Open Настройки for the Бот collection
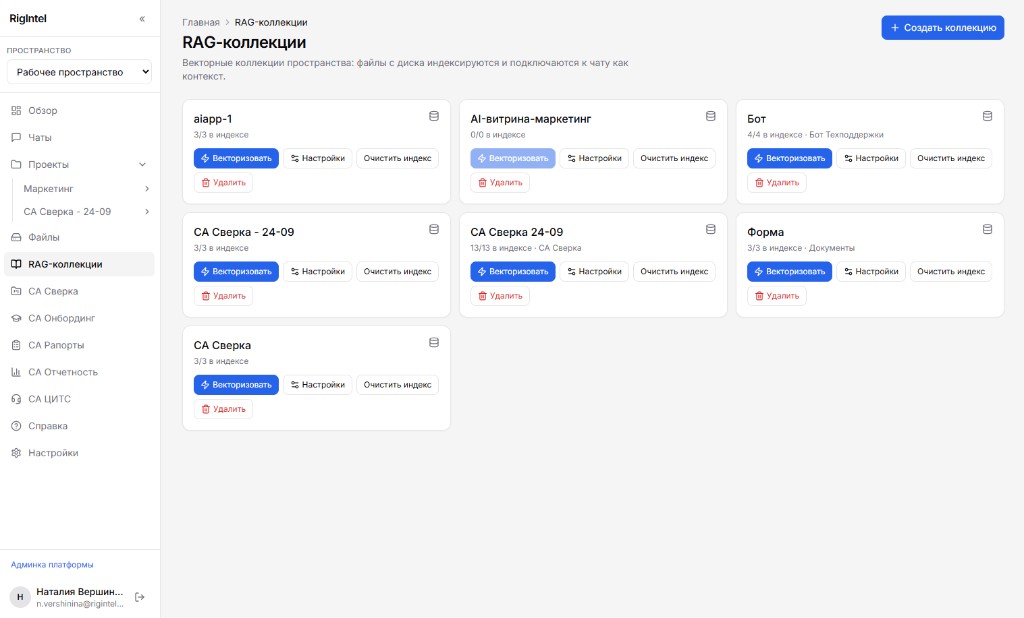This screenshot has height=618, width=1024. (871, 158)
